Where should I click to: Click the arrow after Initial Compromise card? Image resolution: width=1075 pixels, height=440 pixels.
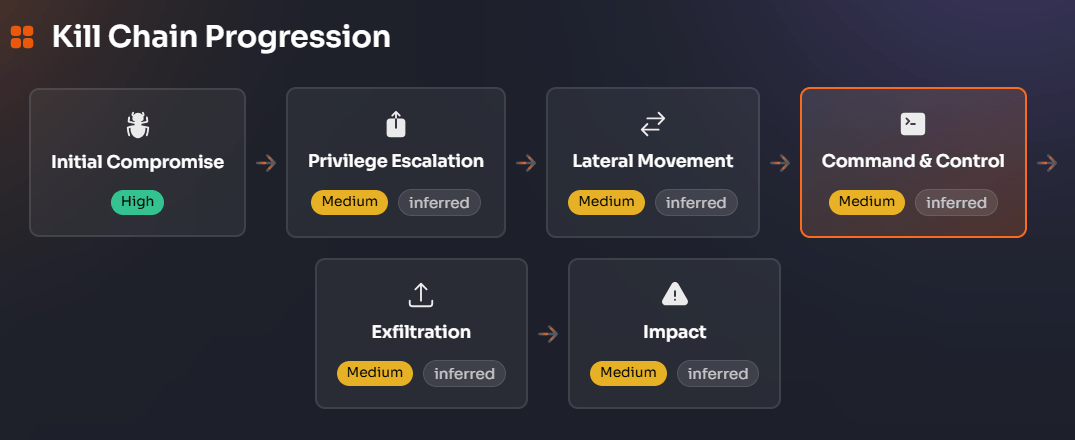pyautogui.click(x=266, y=163)
